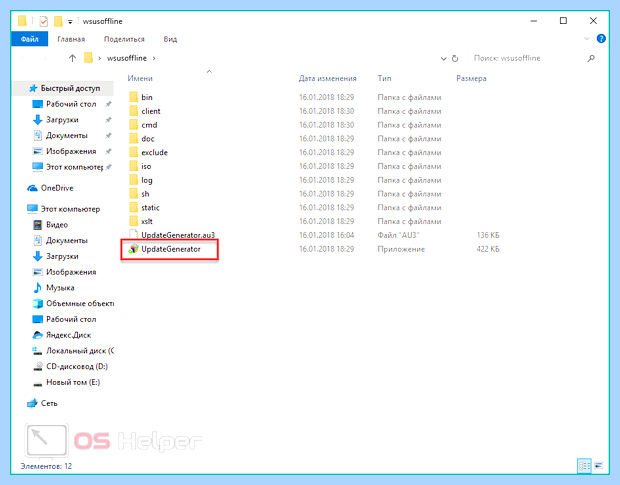The height and width of the screenshot is (485, 620).
Task: Switch to details view layout icon
Action: click(584, 466)
